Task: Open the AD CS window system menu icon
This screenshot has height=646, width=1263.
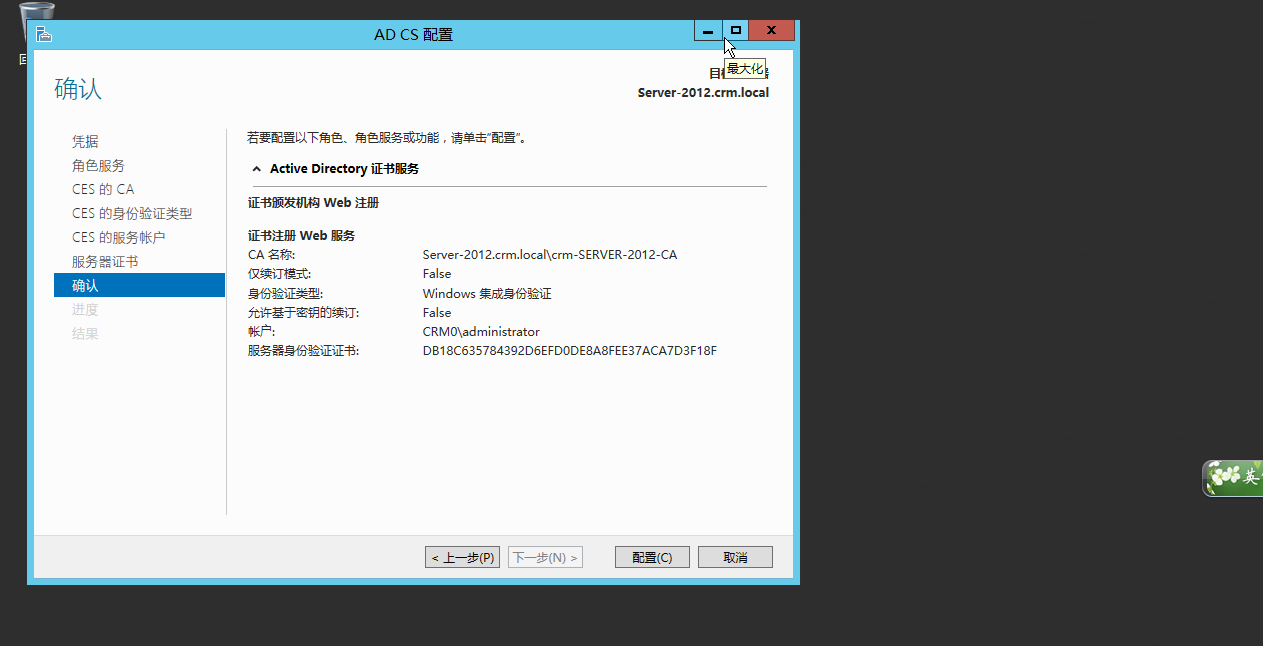Action: (43, 34)
